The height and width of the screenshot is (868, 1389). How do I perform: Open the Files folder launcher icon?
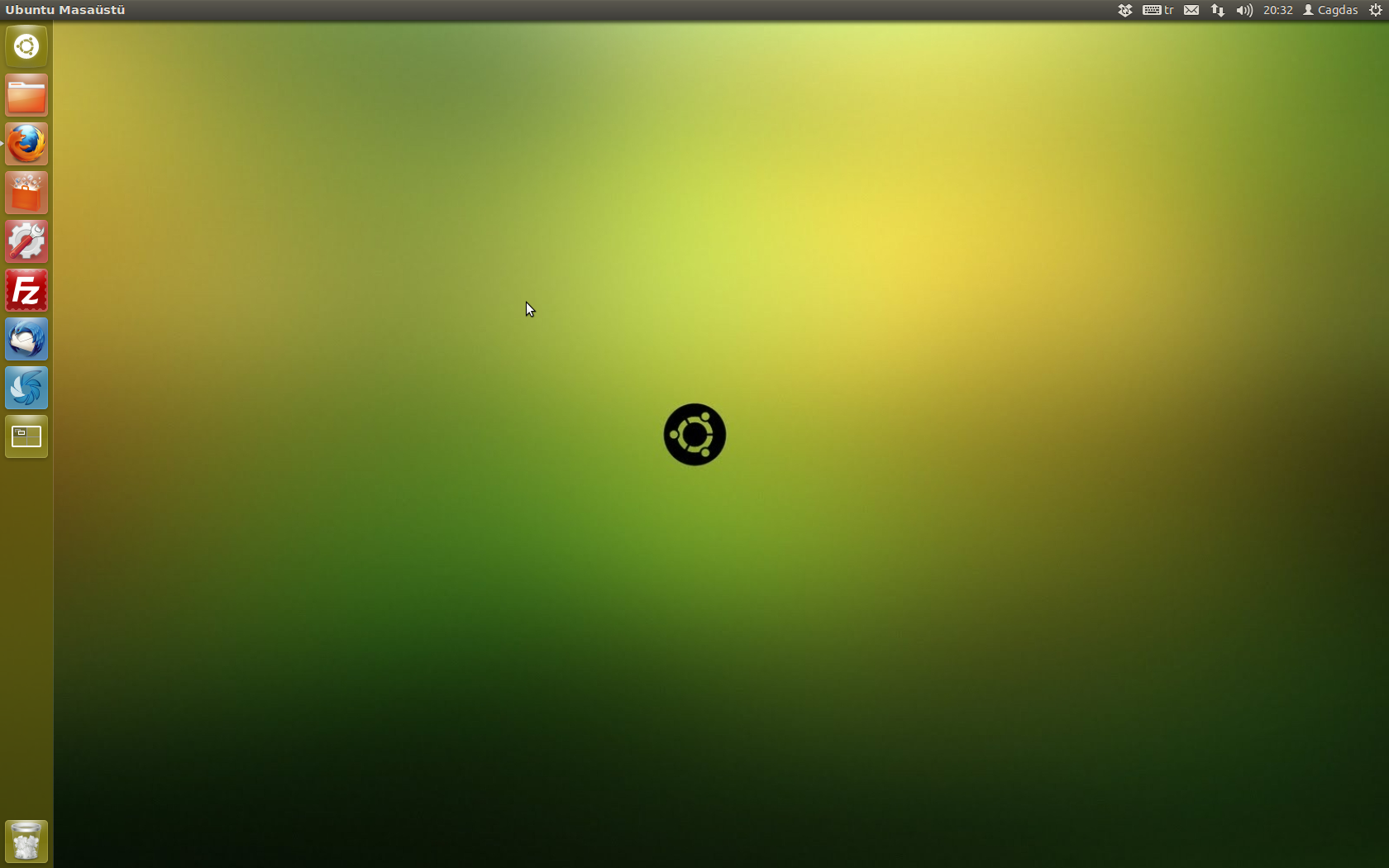[26, 95]
